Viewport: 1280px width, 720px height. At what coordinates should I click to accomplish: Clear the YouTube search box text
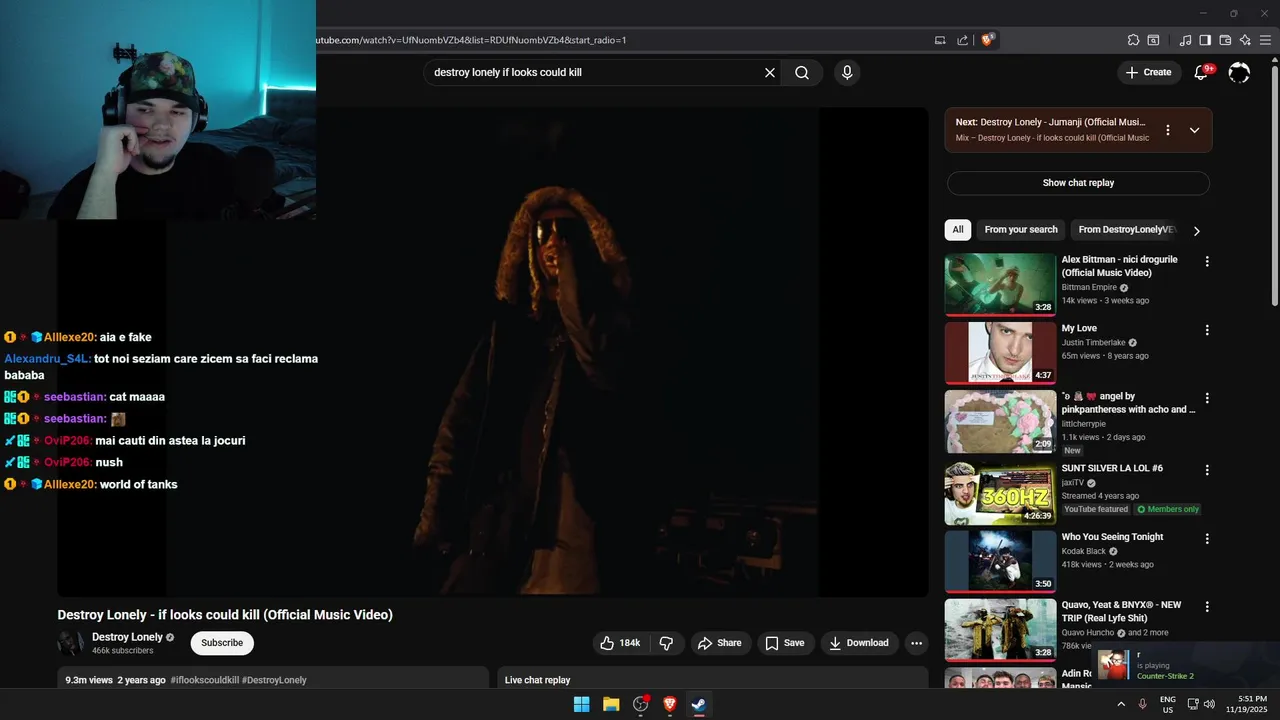(x=770, y=72)
